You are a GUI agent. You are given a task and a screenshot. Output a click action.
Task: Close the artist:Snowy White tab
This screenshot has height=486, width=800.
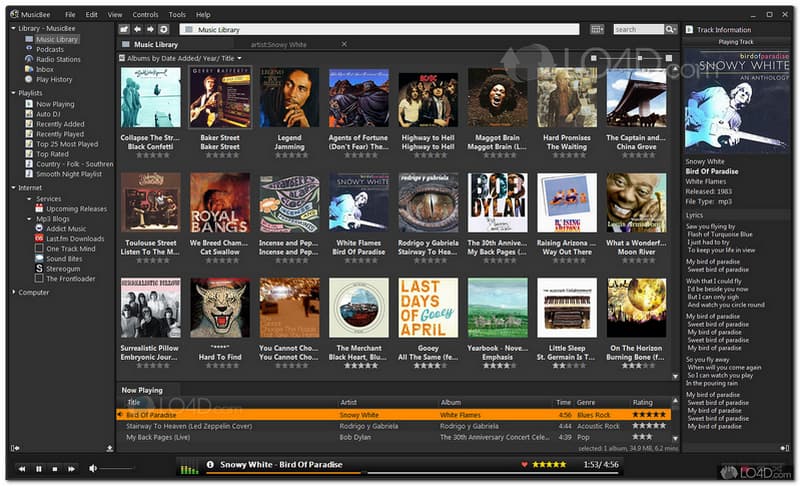click(344, 44)
